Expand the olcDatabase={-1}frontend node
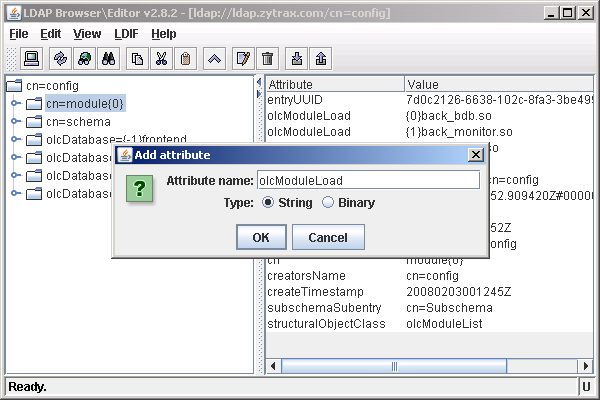 click(15, 139)
